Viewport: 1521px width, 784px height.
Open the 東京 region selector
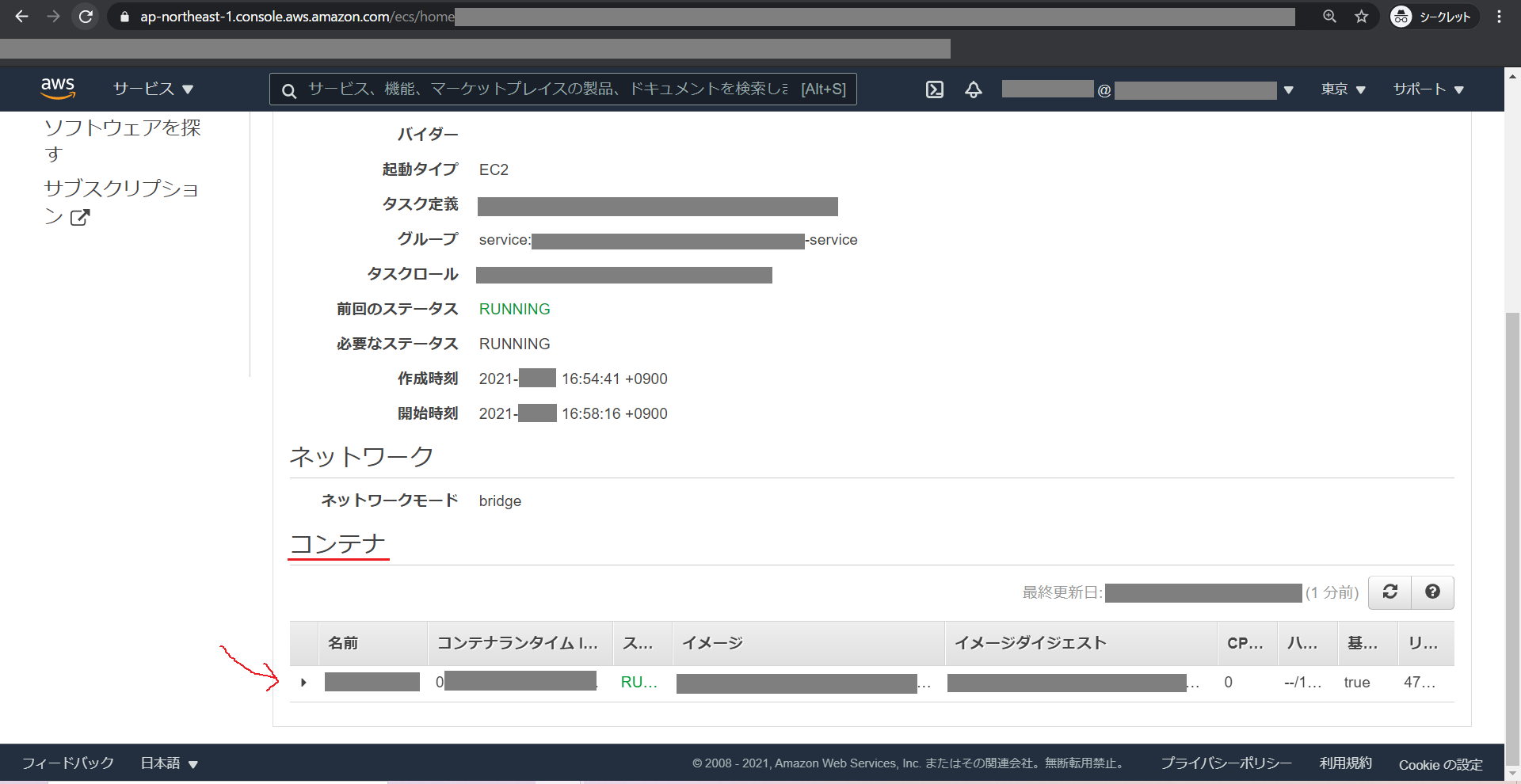click(1343, 89)
